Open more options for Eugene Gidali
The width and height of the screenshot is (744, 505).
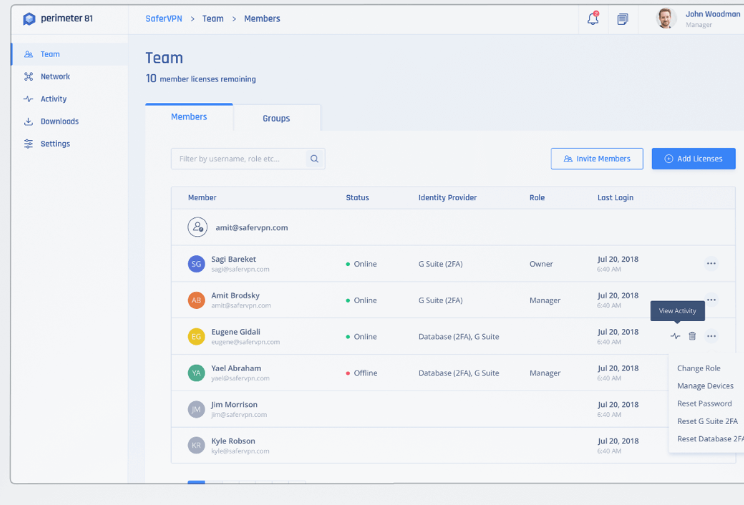coord(711,336)
